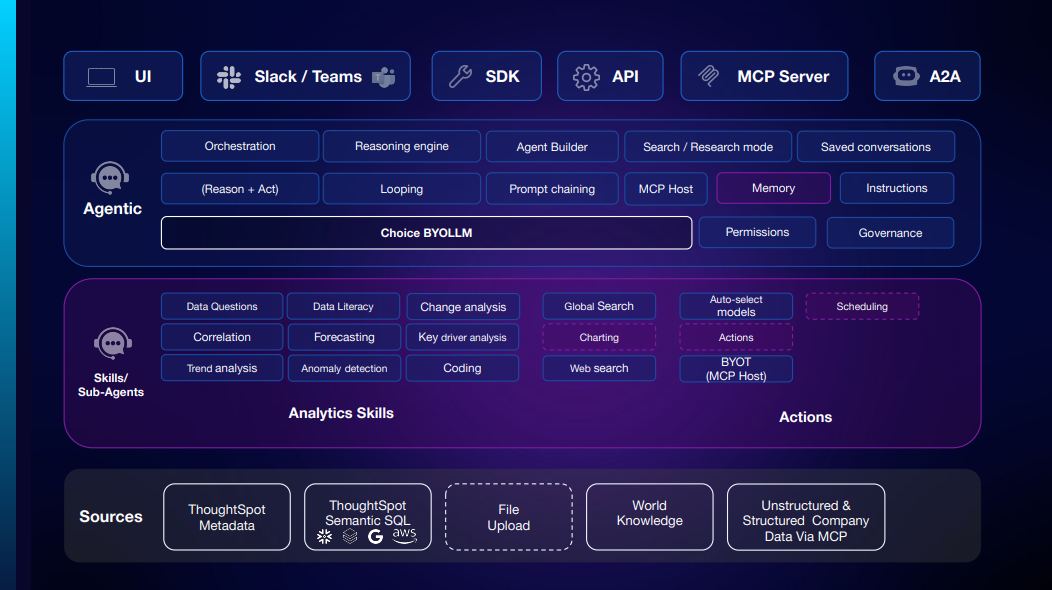The image size is (1052, 590).
Task: Click the wrench icon next to SDK
Action: click(460, 77)
